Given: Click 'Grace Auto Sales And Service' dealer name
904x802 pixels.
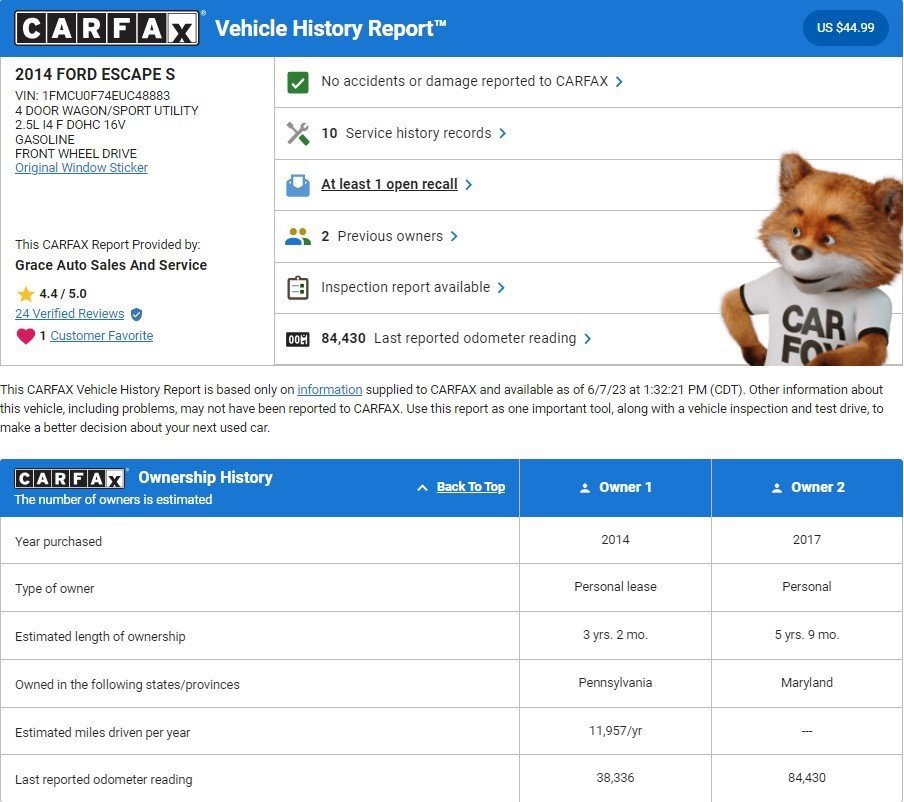Looking at the screenshot, I should tap(111, 265).
